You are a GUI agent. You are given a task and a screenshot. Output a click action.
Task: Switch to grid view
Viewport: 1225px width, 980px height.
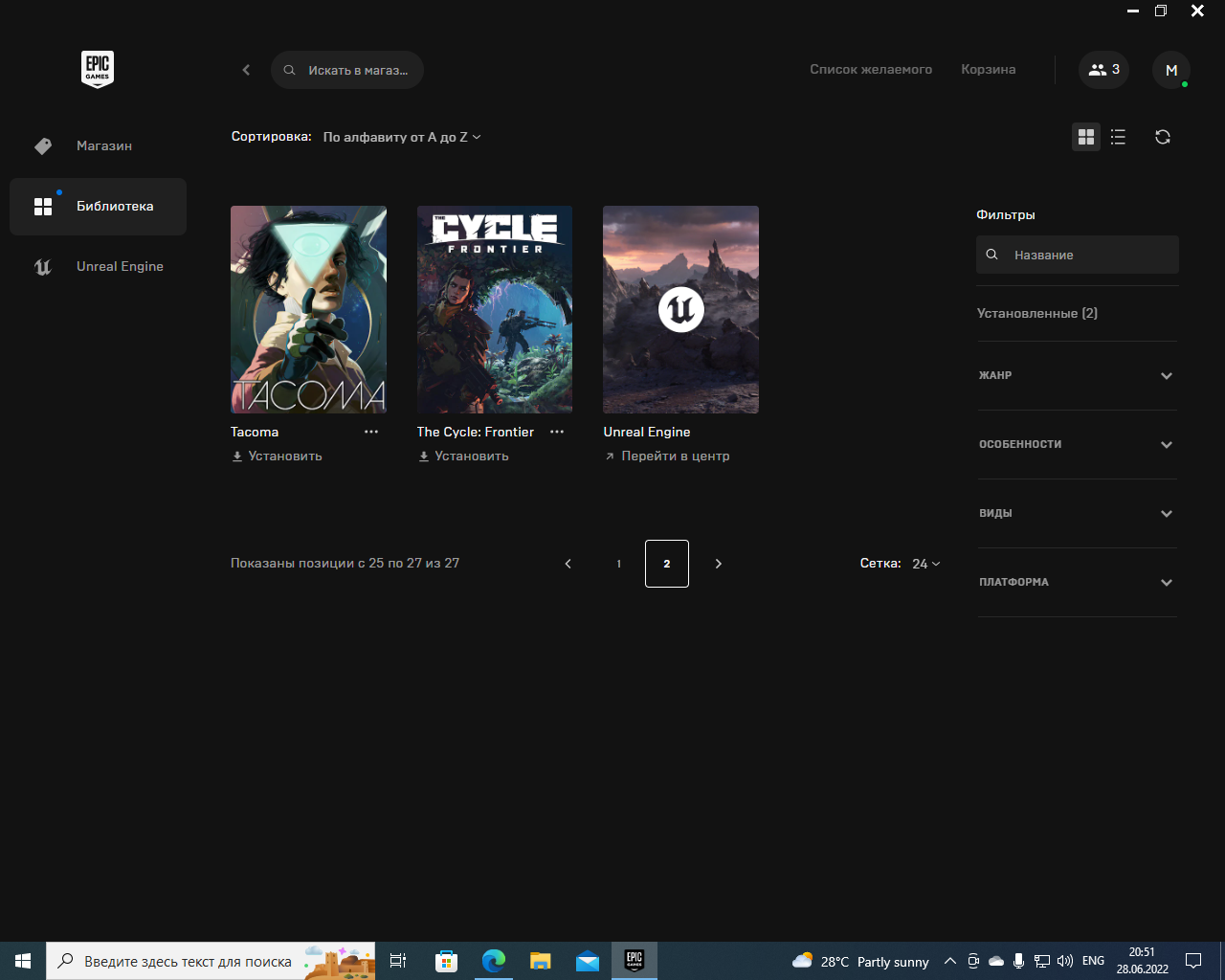point(1086,137)
